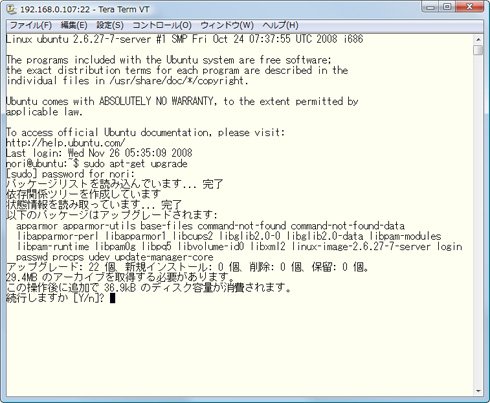Click the sudo apt-get upgrade command line
Viewport: 490px width, 403px height.
[x=97, y=163]
